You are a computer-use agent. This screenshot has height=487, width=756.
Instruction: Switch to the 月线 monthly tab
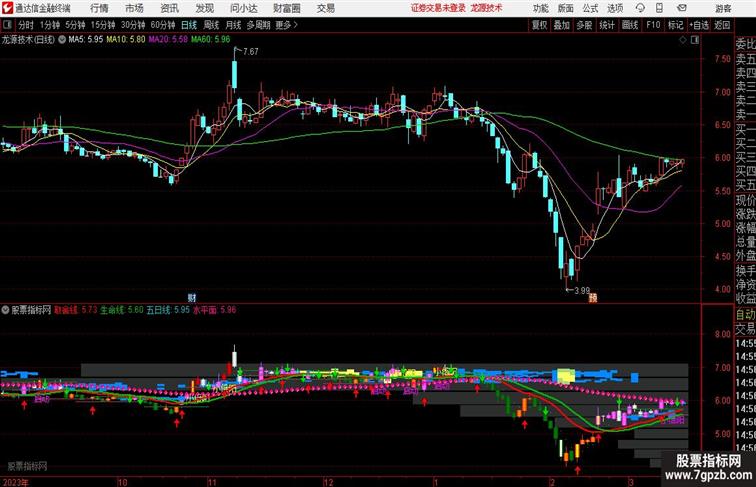(x=233, y=25)
